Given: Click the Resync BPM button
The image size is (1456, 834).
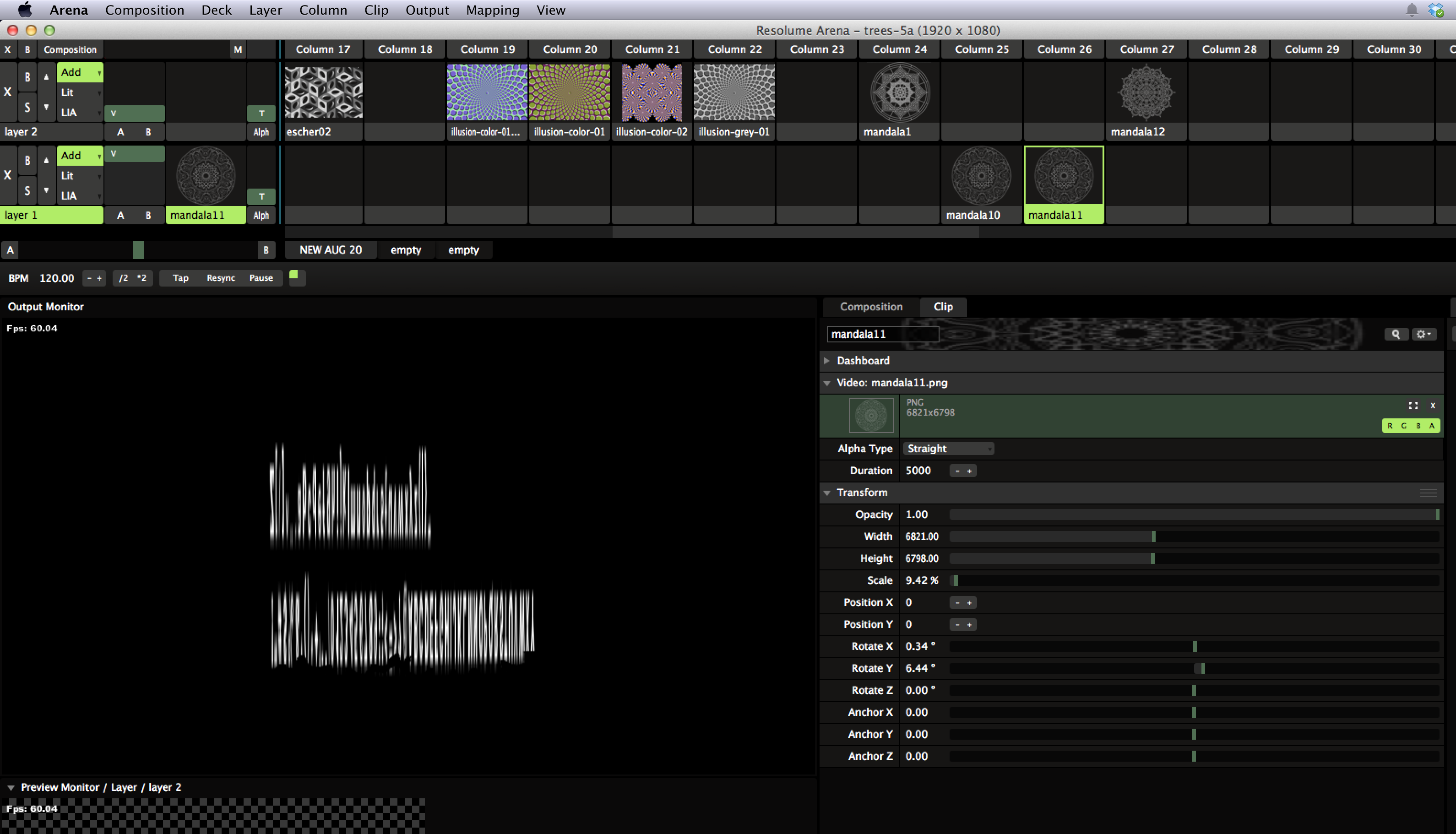Looking at the screenshot, I should [221, 278].
